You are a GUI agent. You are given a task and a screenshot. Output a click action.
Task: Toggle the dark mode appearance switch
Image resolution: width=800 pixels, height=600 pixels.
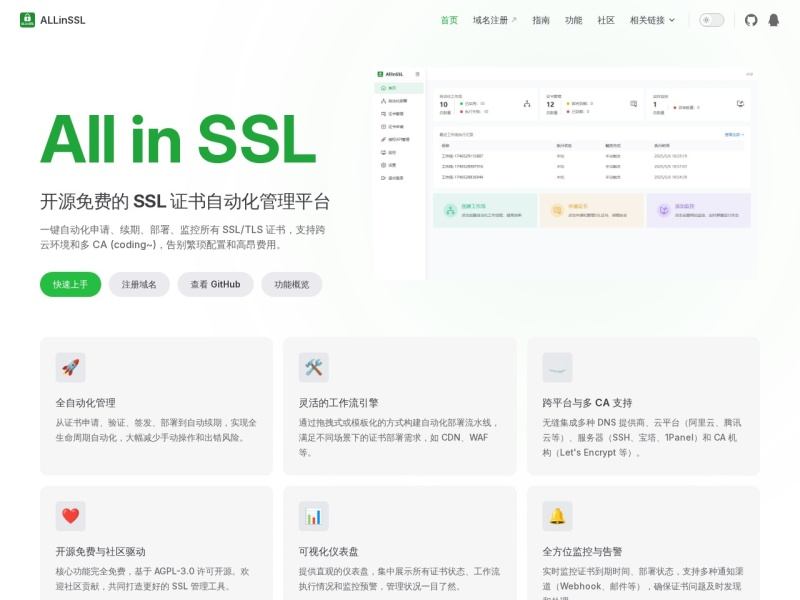click(711, 20)
